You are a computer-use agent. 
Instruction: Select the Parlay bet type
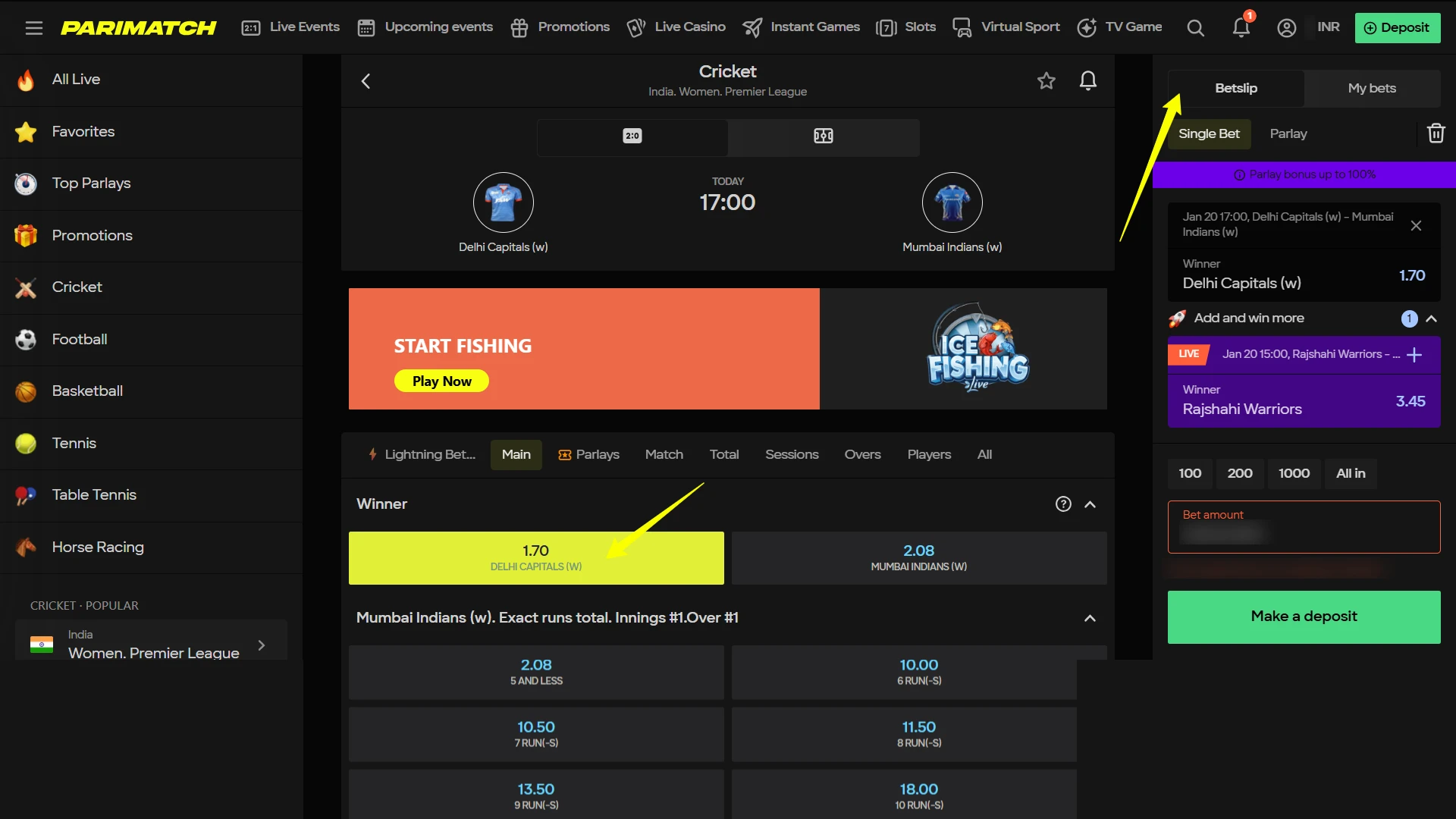coord(1288,134)
